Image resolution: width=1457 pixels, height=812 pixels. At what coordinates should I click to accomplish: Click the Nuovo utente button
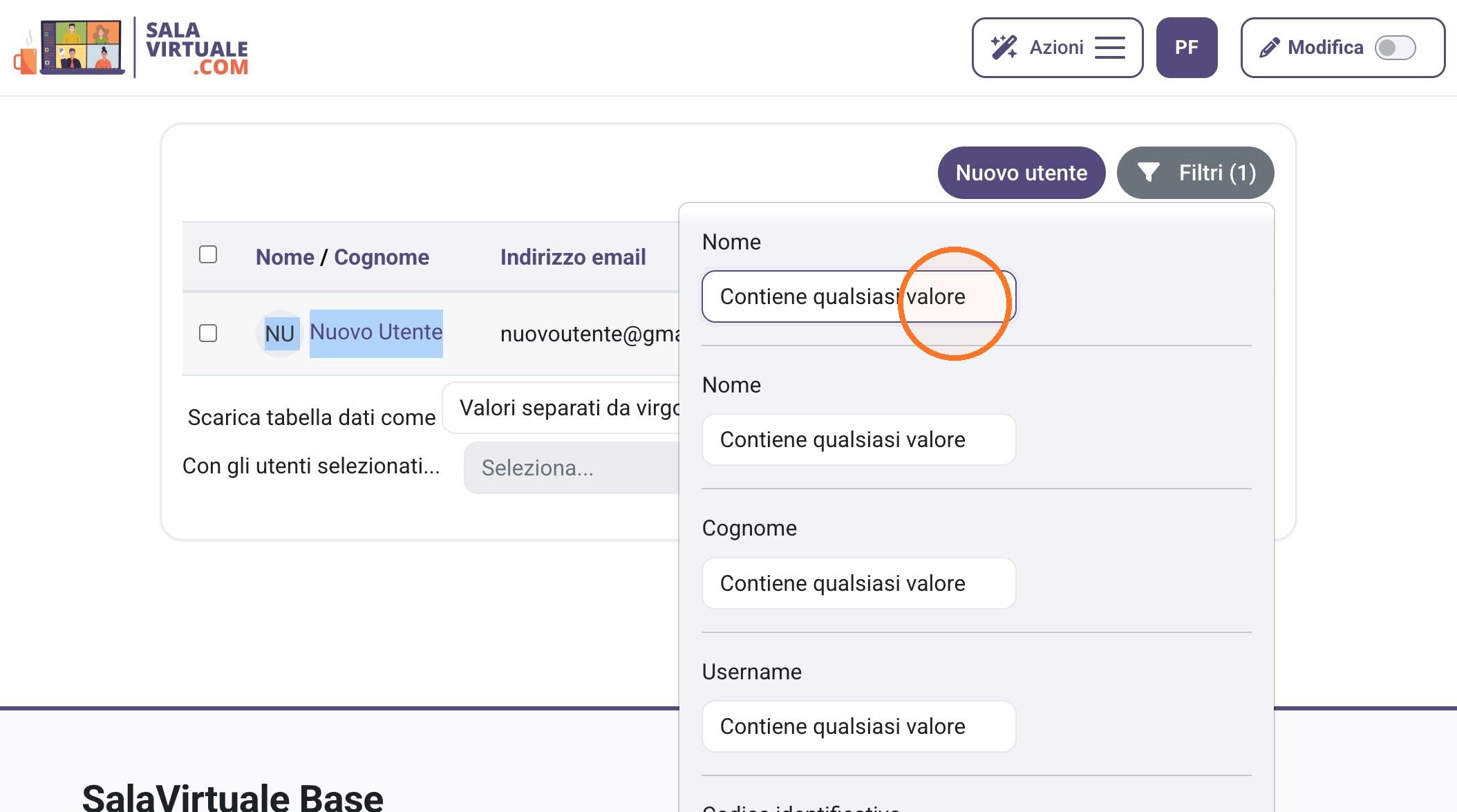(x=1022, y=173)
